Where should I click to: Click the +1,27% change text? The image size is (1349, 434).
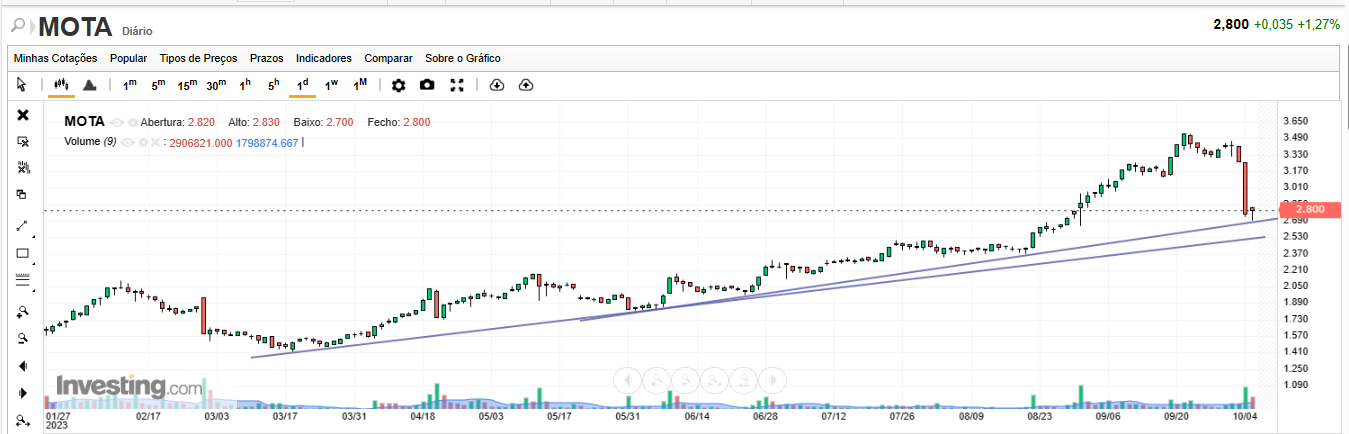coord(1318,24)
